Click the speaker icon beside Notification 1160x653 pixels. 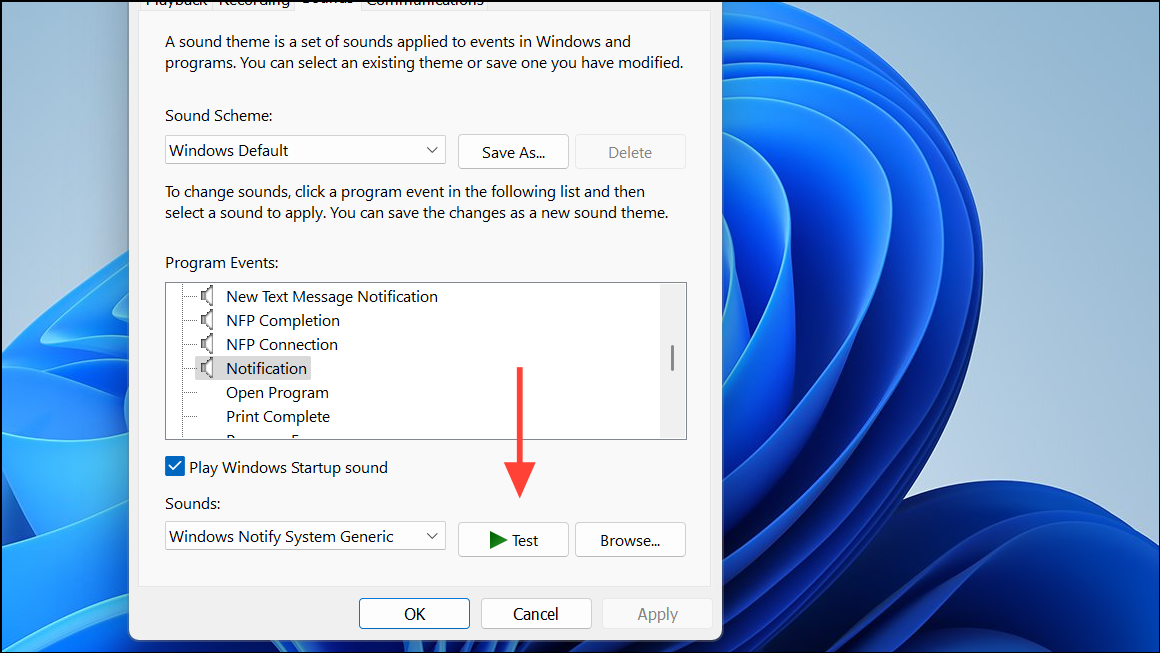pyautogui.click(x=208, y=368)
